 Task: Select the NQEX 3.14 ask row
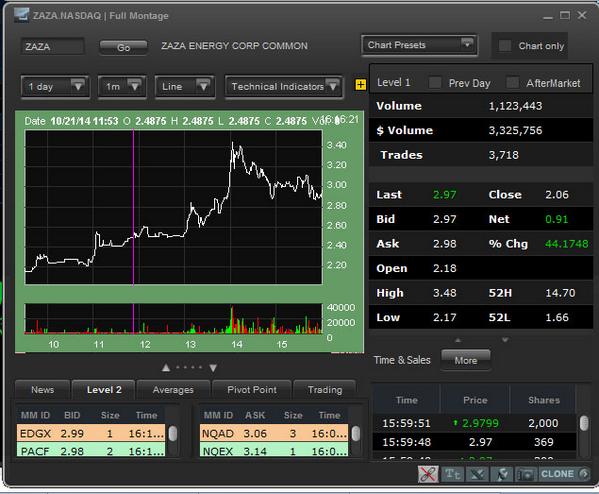click(x=274, y=450)
